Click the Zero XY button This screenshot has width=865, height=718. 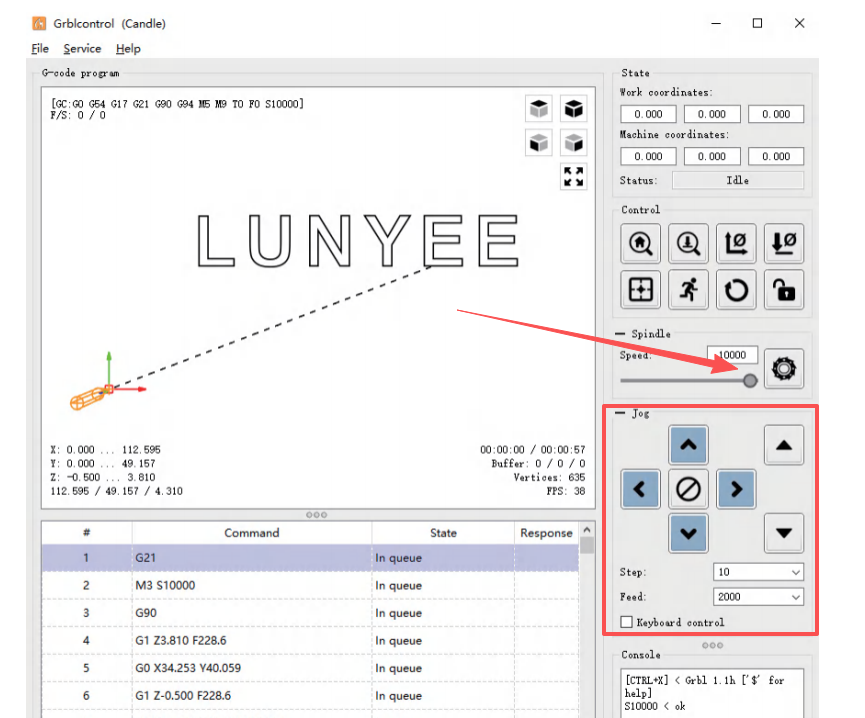[736, 243]
